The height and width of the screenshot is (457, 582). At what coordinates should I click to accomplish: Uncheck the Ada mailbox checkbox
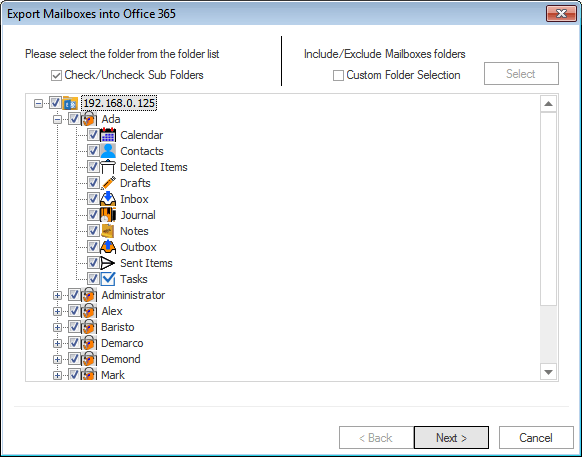pos(74,119)
